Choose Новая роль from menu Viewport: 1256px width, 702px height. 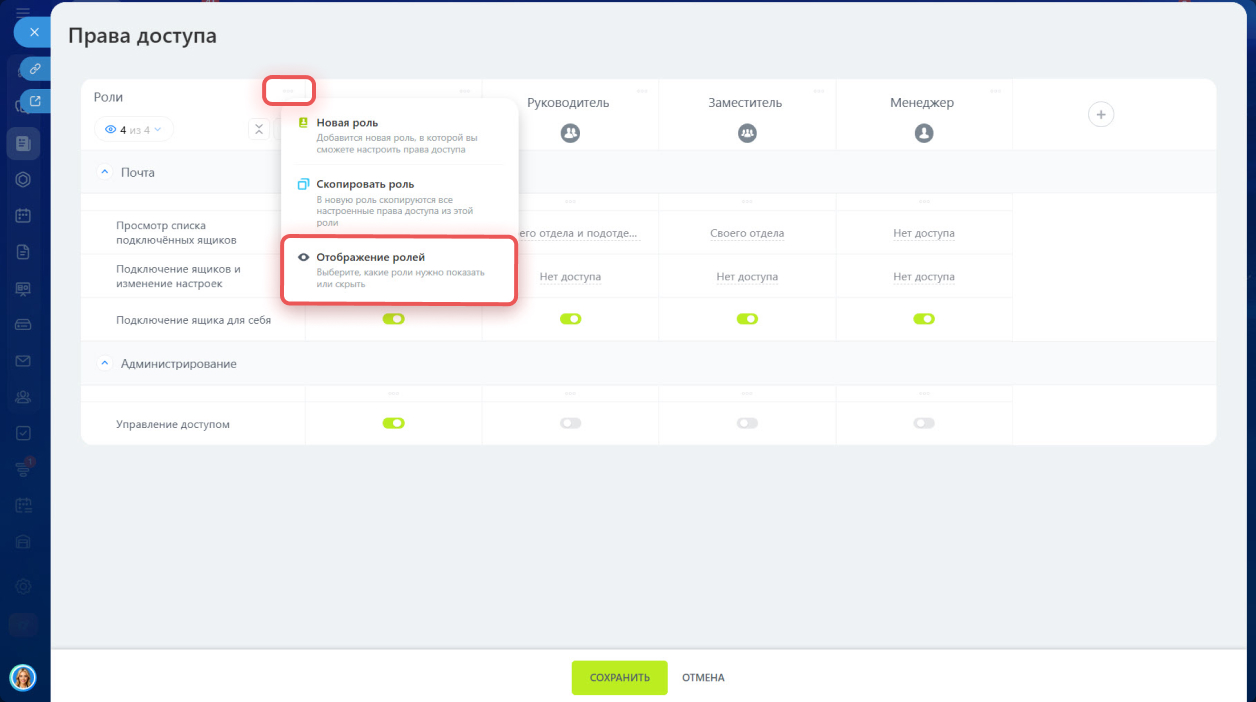(399, 135)
